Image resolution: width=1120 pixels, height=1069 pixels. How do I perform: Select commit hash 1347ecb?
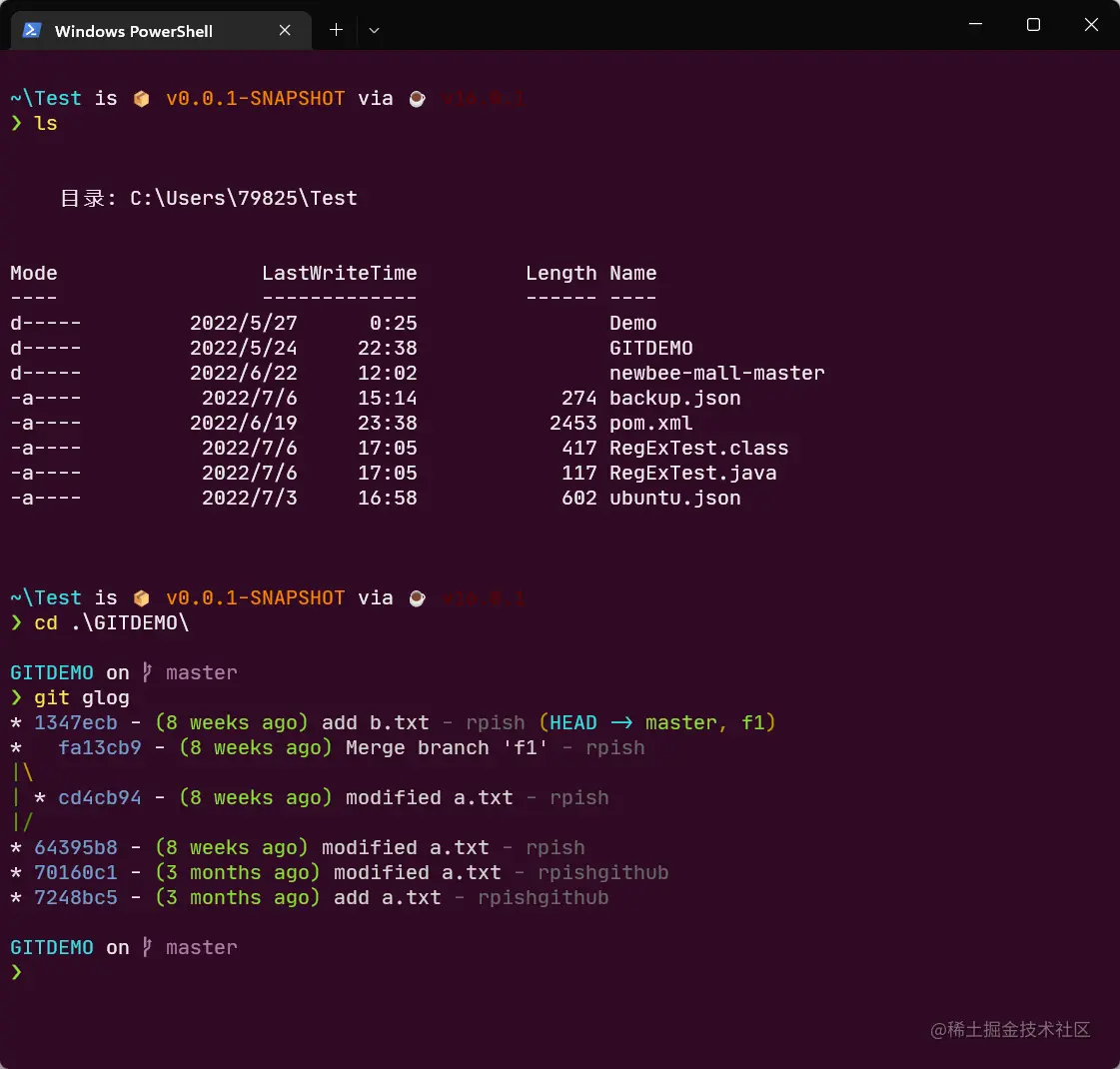tap(77, 721)
